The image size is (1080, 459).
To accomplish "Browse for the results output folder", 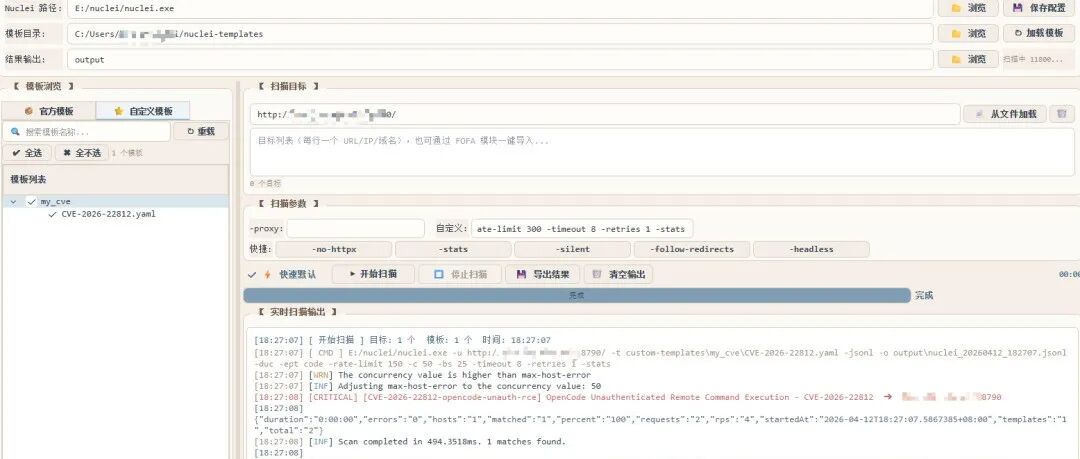I will [x=968, y=59].
